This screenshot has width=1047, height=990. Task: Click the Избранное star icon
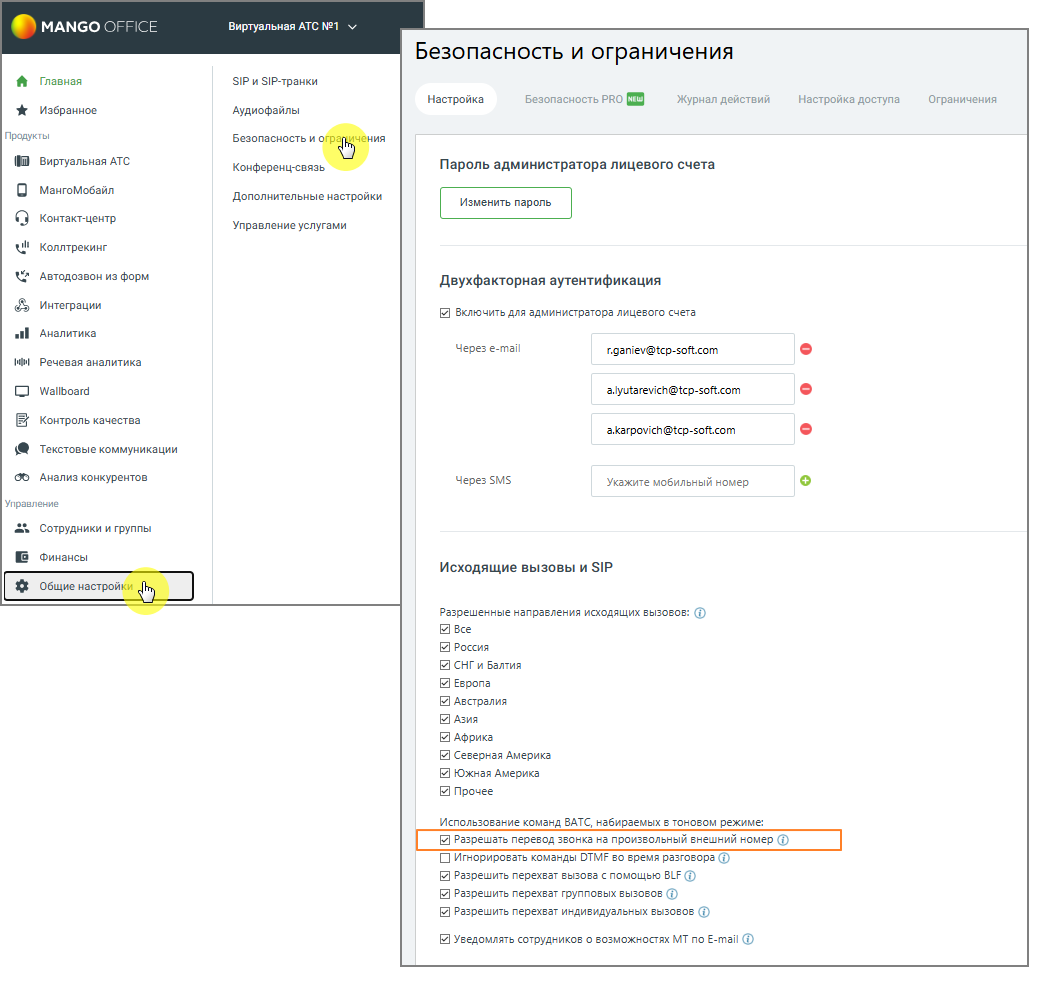pyautogui.click(x=22, y=110)
